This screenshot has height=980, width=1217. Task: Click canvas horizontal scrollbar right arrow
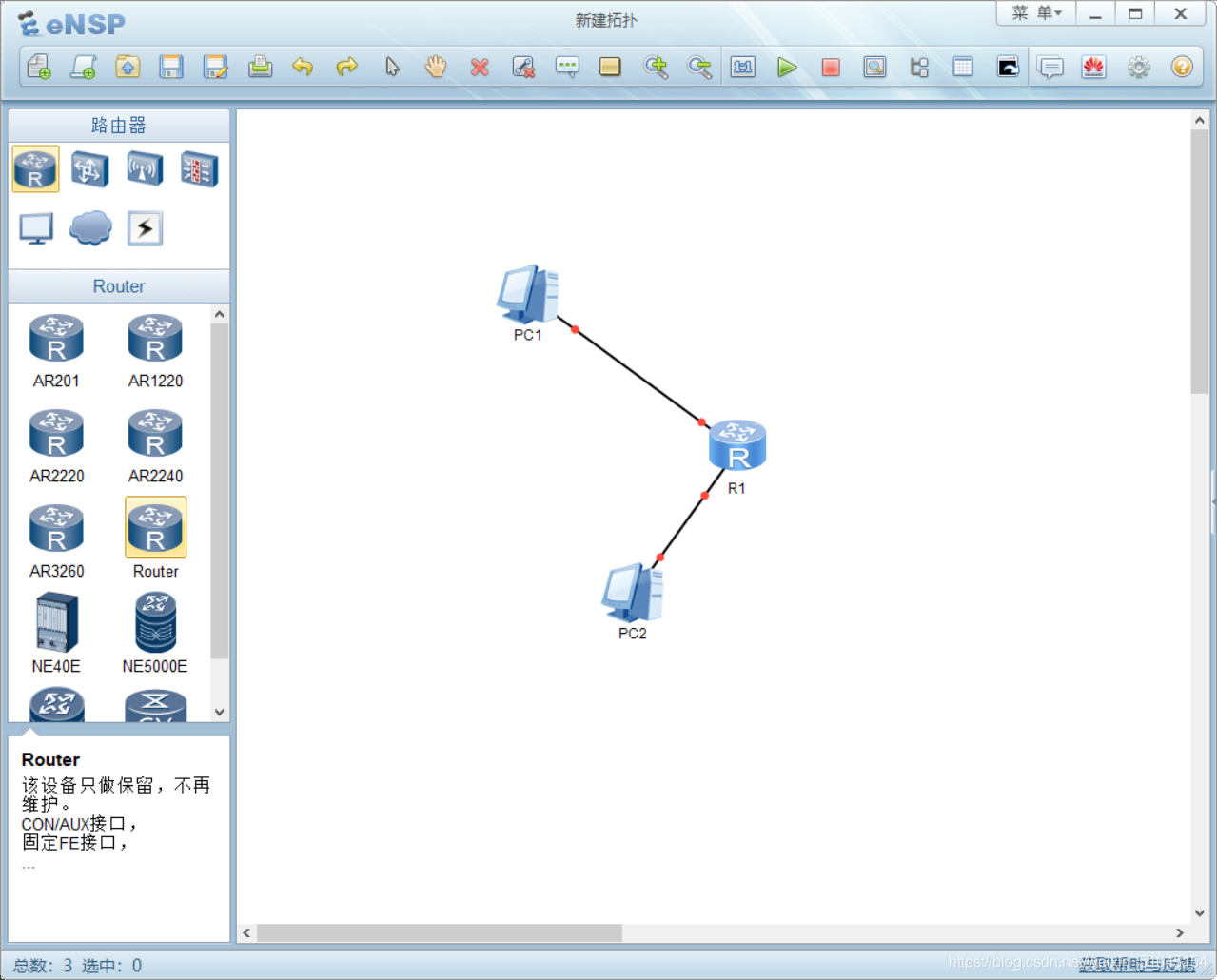pos(1180,933)
